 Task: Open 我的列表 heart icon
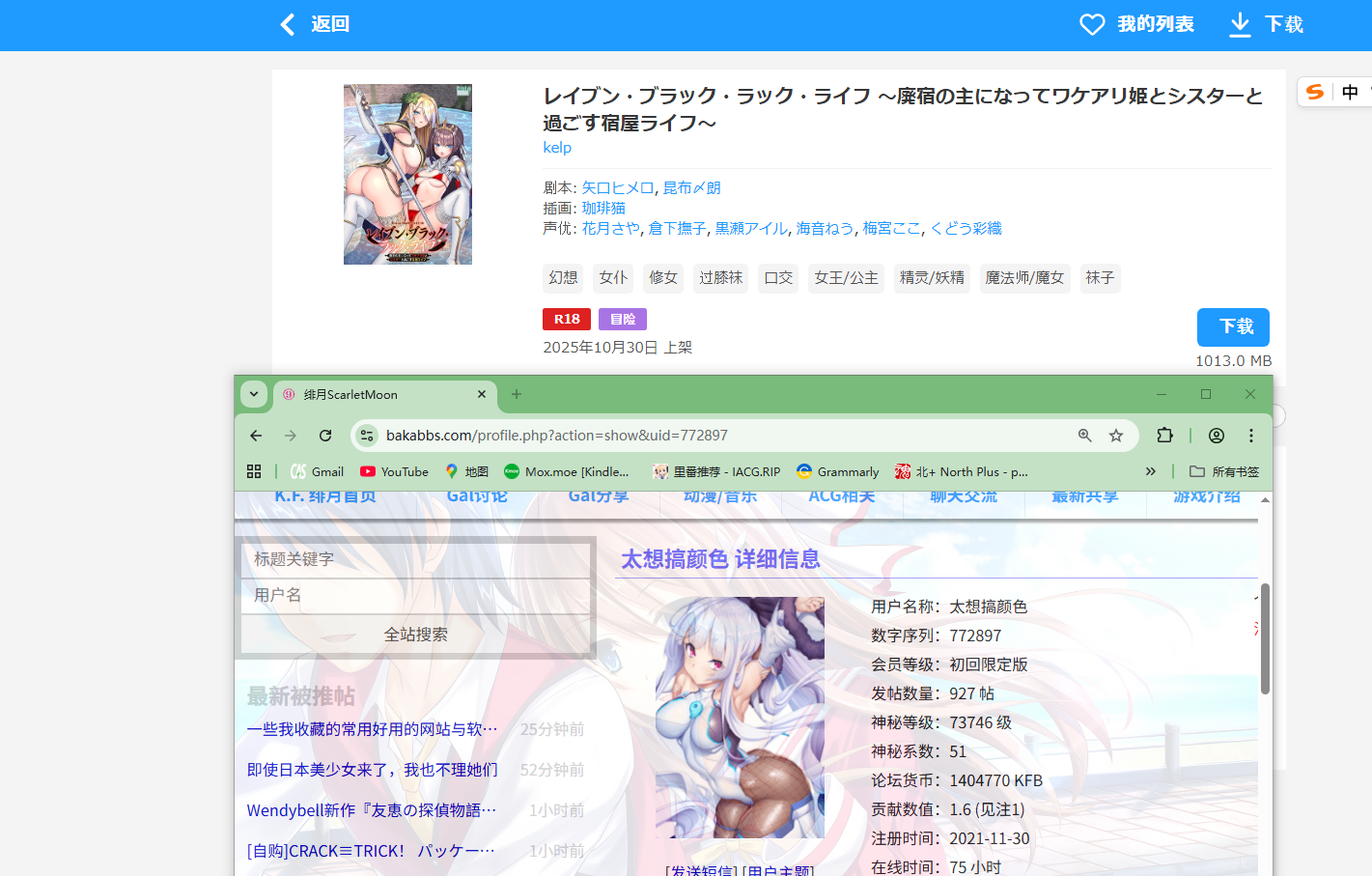coord(1092,24)
